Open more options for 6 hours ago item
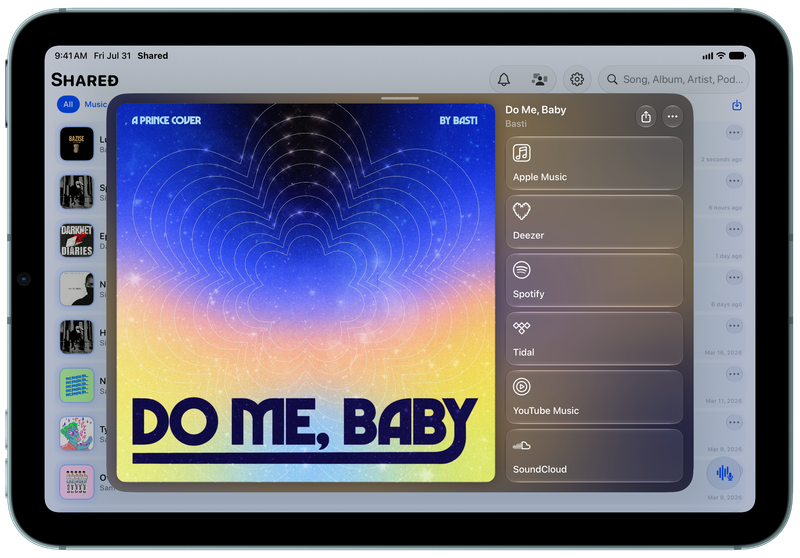Viewport: 800px width, 558px height. tap(734, 181)
